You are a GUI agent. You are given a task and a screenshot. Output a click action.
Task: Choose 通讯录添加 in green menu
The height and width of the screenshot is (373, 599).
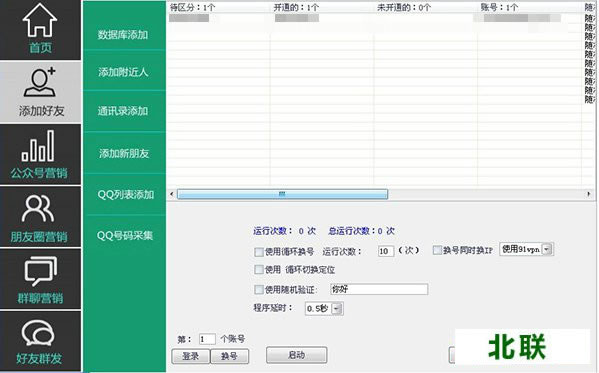click(123, 111)
